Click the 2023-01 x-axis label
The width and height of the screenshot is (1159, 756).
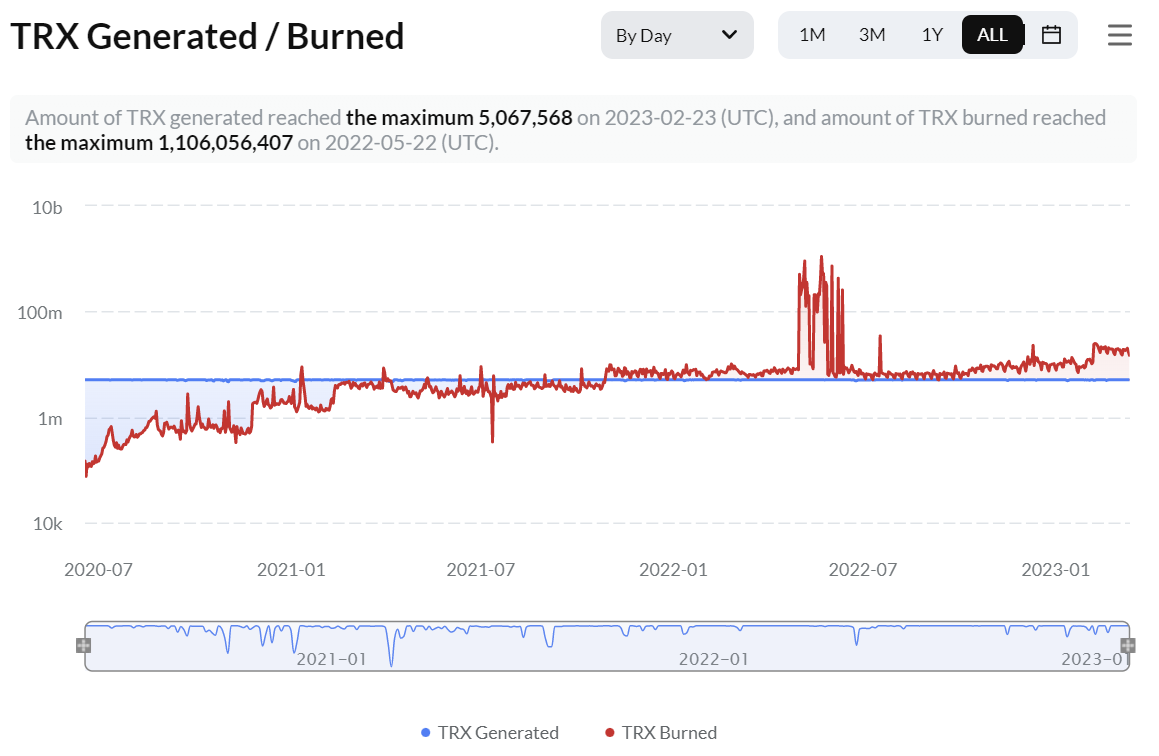(x=1056, y=570)
